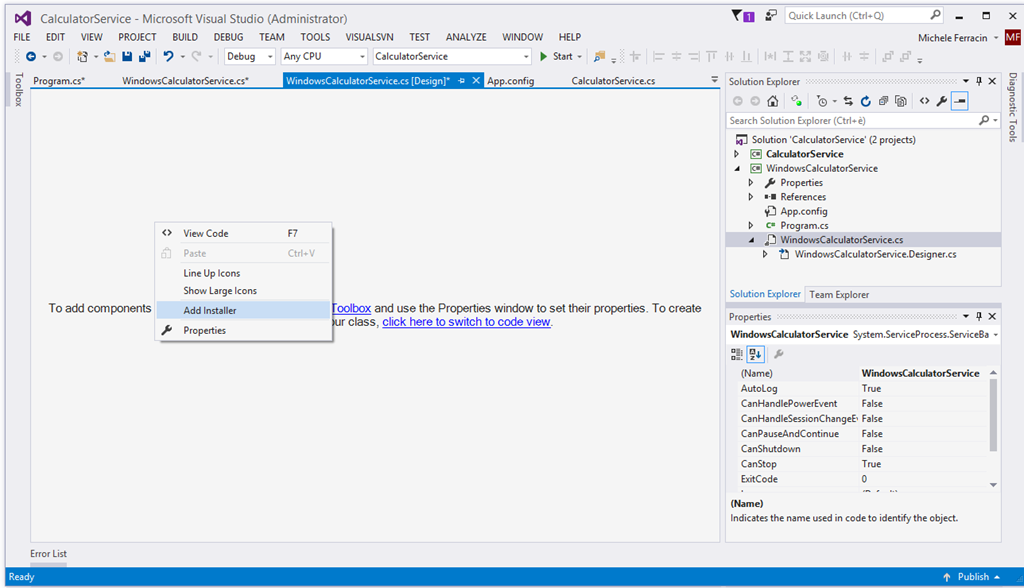Toggle Categorized view in Properties window
This screenshot has width=1024, height=588.
[737, 353]
